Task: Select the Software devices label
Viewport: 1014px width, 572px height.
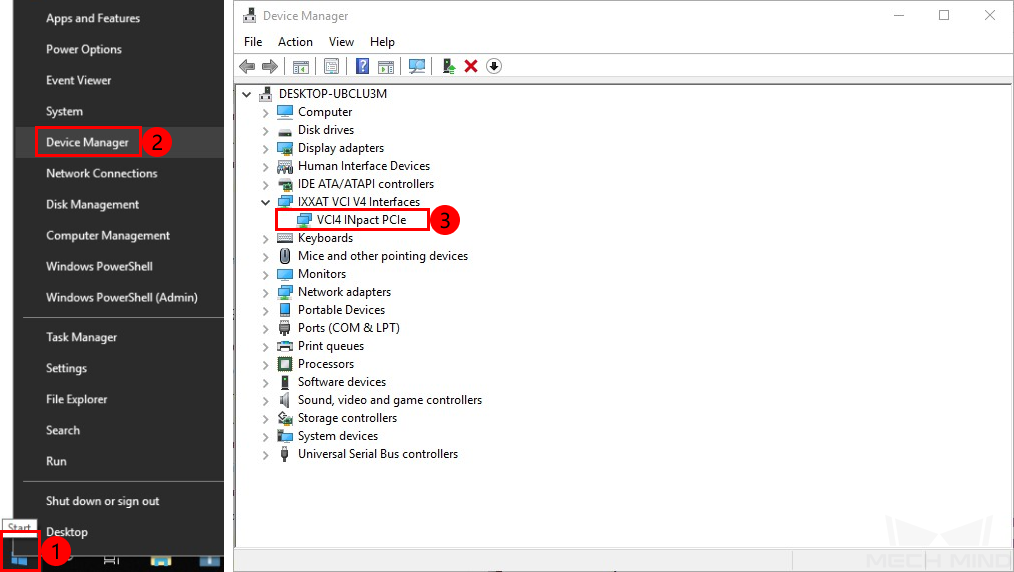Action: pyautogui.click(x=341, y=382)
